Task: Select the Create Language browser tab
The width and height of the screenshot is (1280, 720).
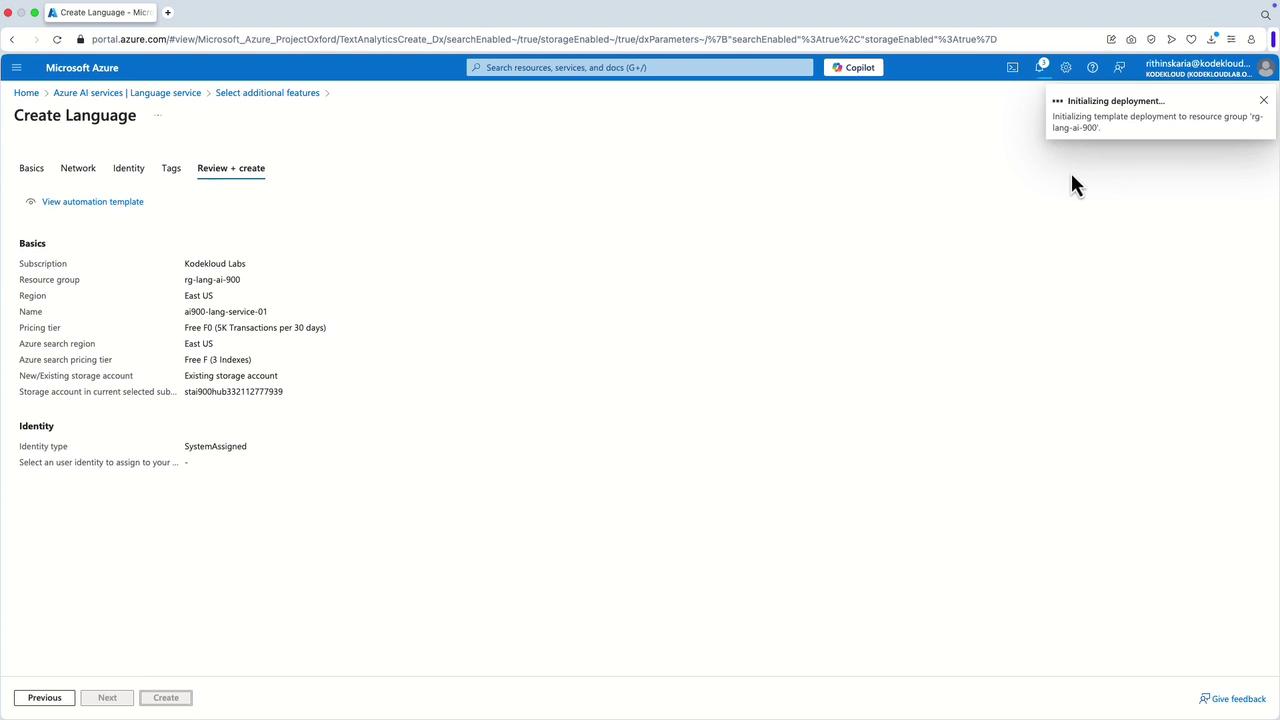Action: [102, 13]
